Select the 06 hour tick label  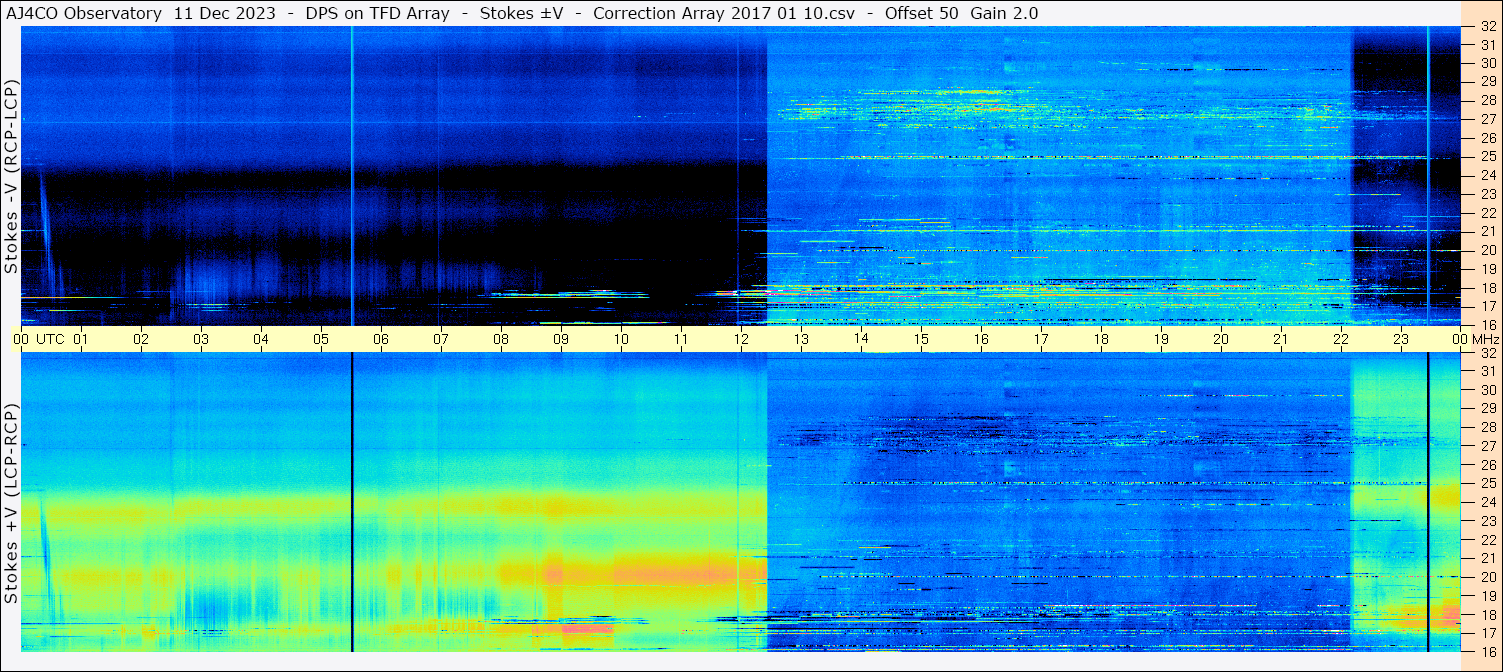click(x=381, y=339)
